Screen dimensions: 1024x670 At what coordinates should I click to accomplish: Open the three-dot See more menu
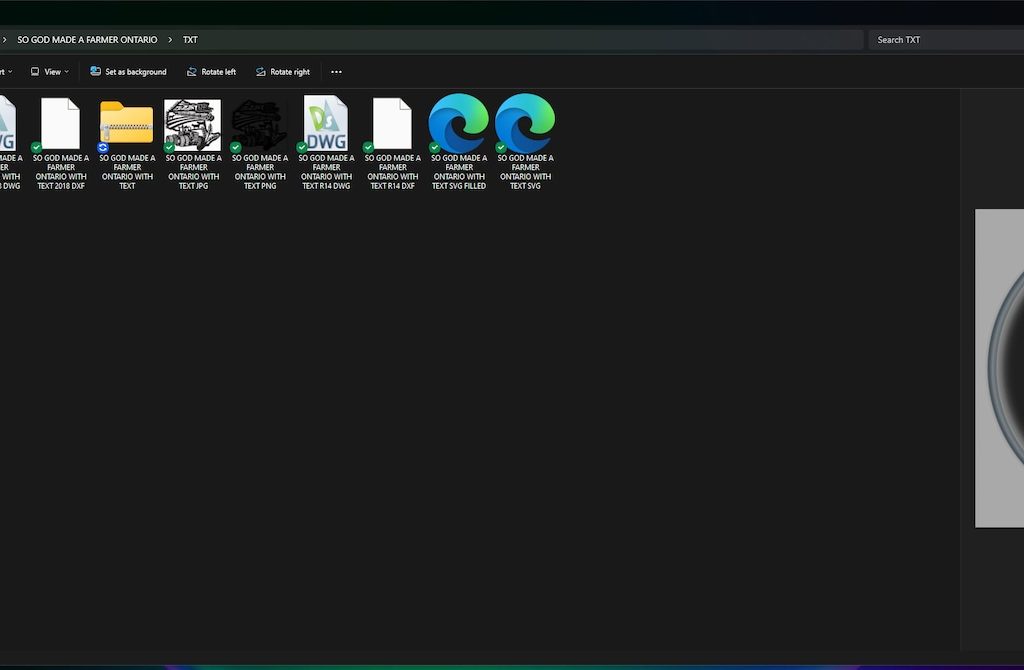tap(336, 72)
